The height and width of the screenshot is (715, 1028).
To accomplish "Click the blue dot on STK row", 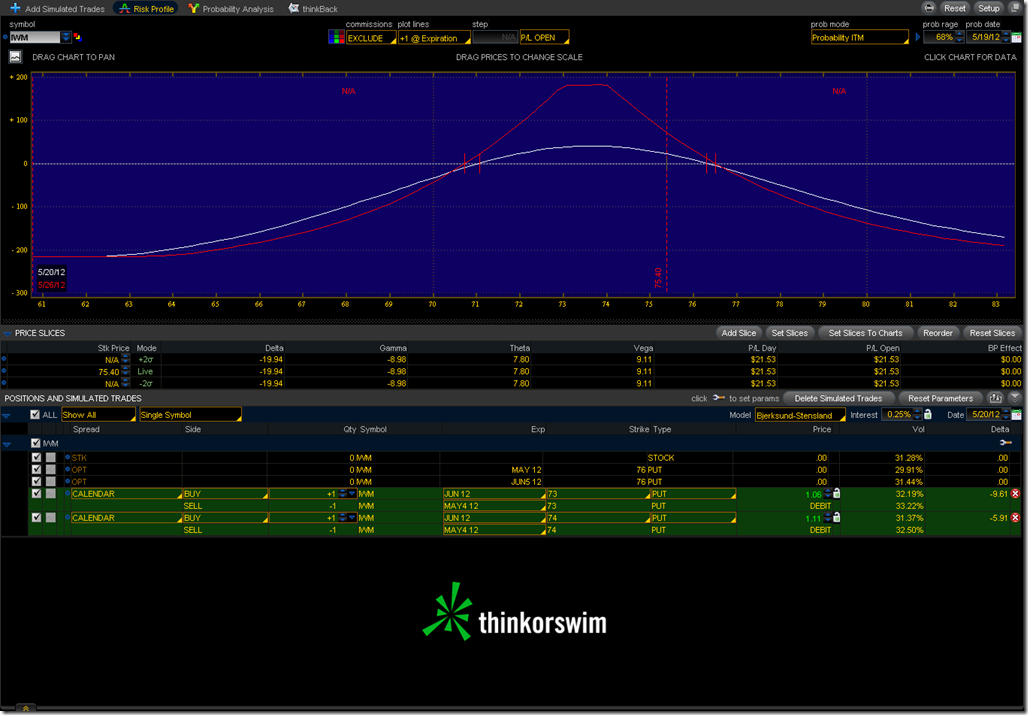I will (67, 457).
